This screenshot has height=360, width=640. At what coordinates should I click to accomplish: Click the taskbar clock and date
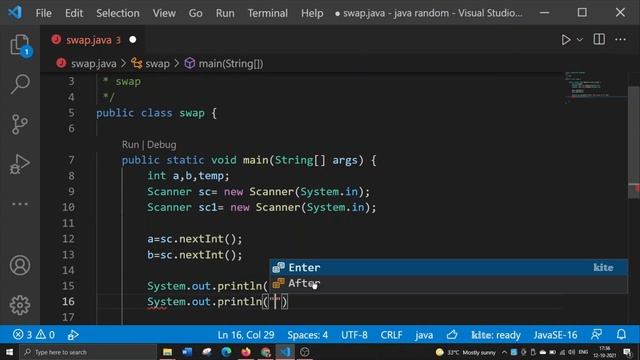(604, 352)
